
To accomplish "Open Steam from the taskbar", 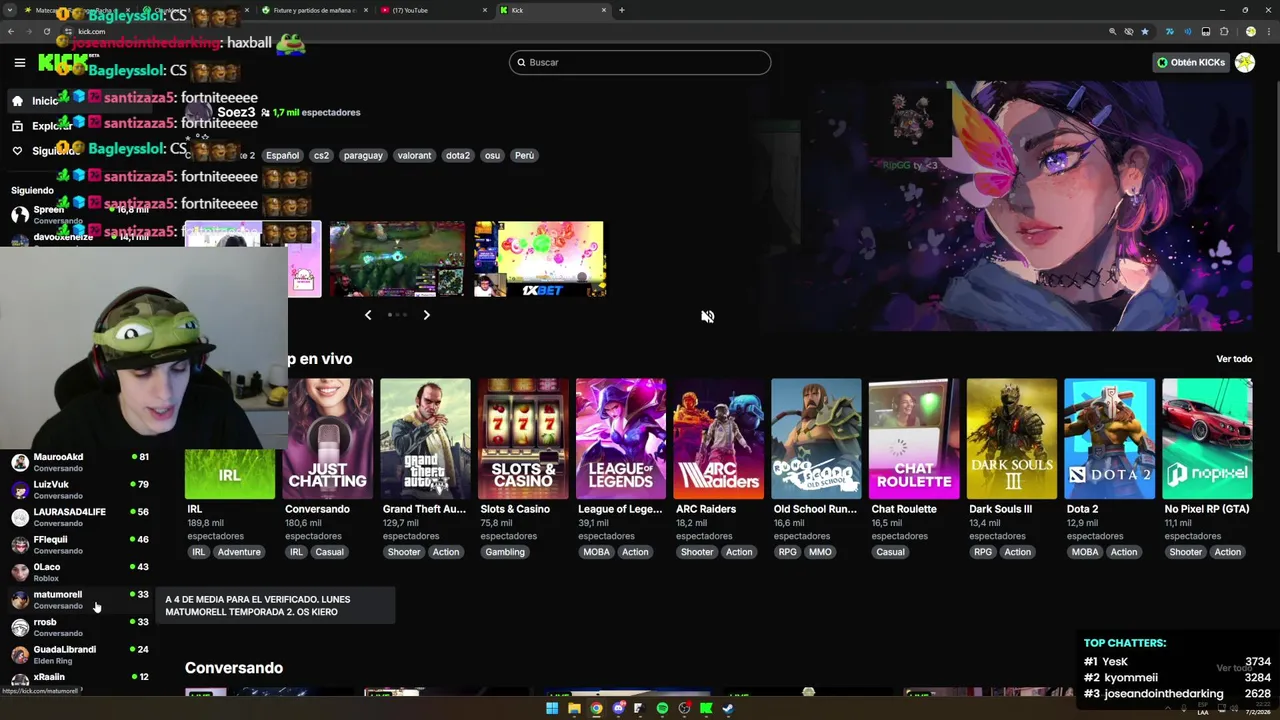I will [x=728, y=709].
